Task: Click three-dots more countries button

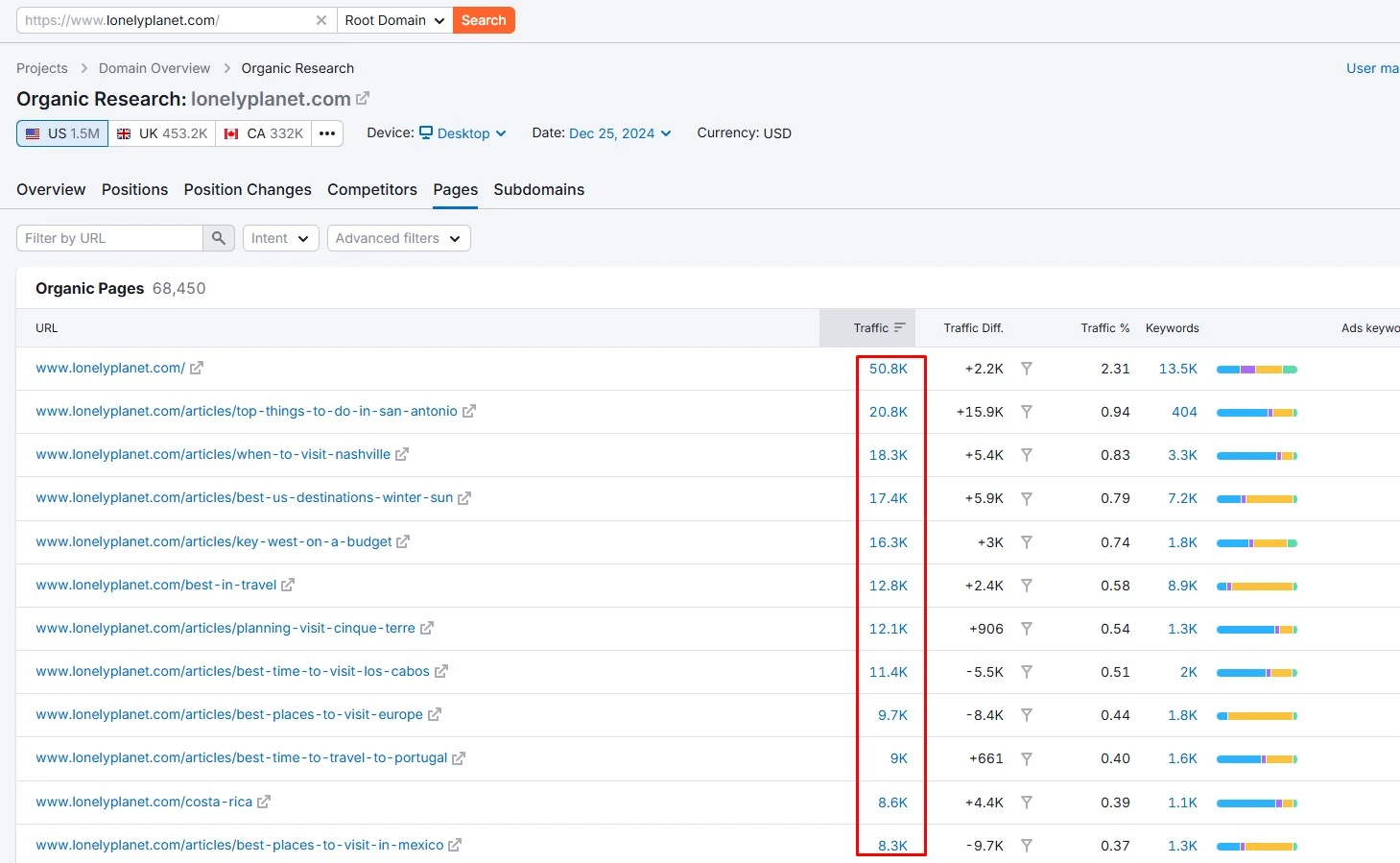Action: [327, 133]
